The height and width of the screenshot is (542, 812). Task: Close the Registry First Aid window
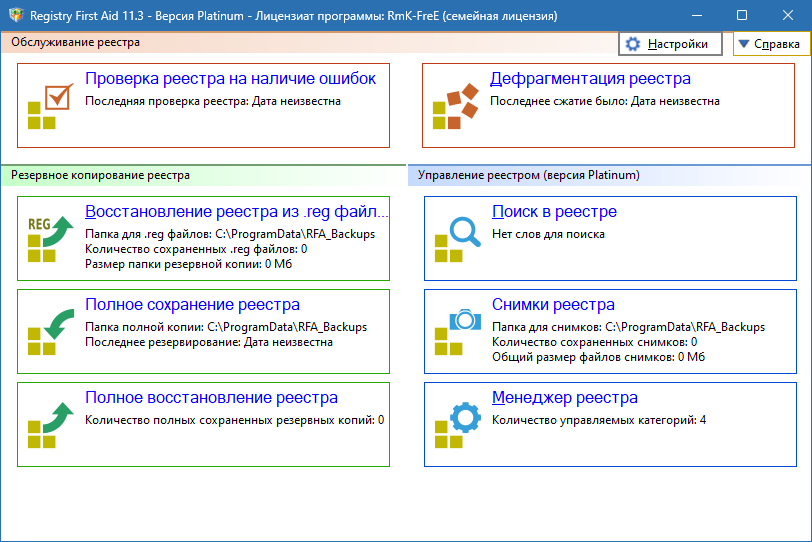coord(788,16)
